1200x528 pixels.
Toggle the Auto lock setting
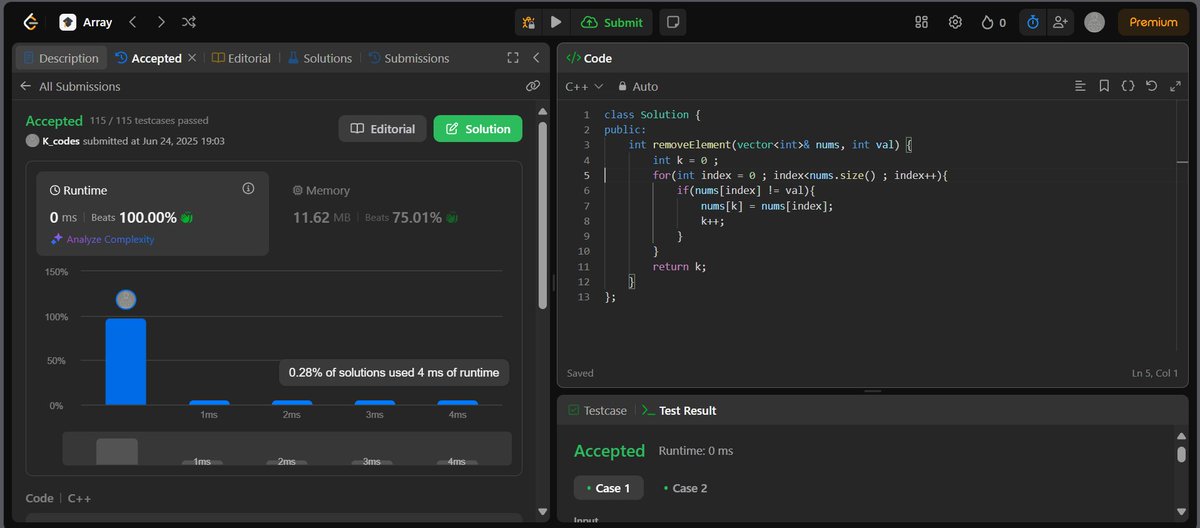pyautogui.click(x=637, y=86)
